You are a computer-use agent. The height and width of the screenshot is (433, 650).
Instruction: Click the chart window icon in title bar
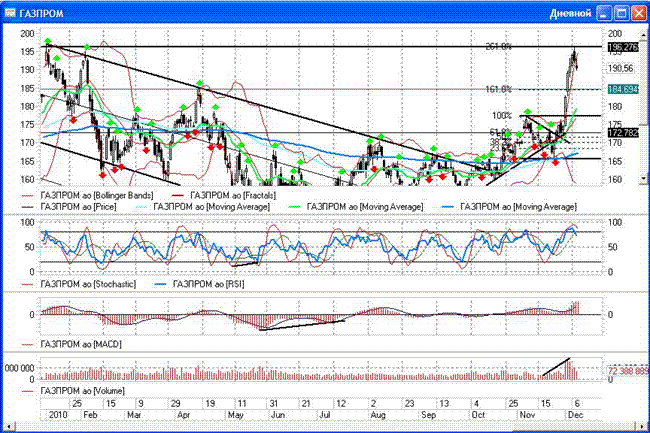coord(10,13)
